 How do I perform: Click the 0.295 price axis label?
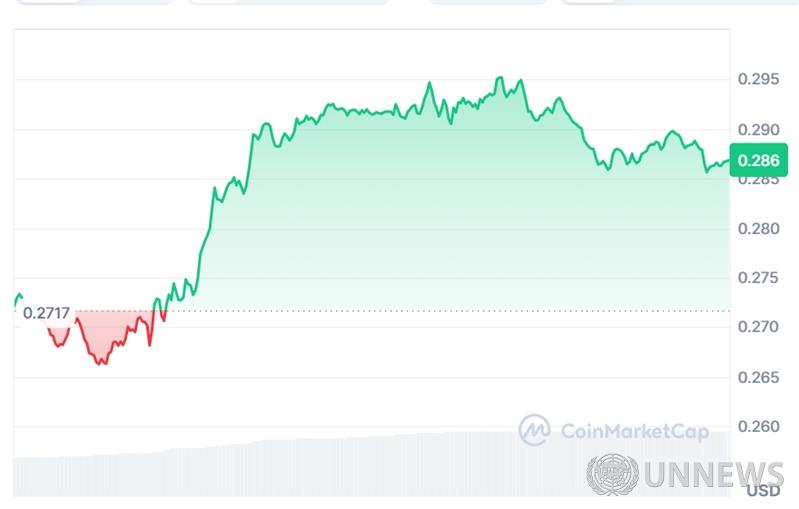pos(757,80)
